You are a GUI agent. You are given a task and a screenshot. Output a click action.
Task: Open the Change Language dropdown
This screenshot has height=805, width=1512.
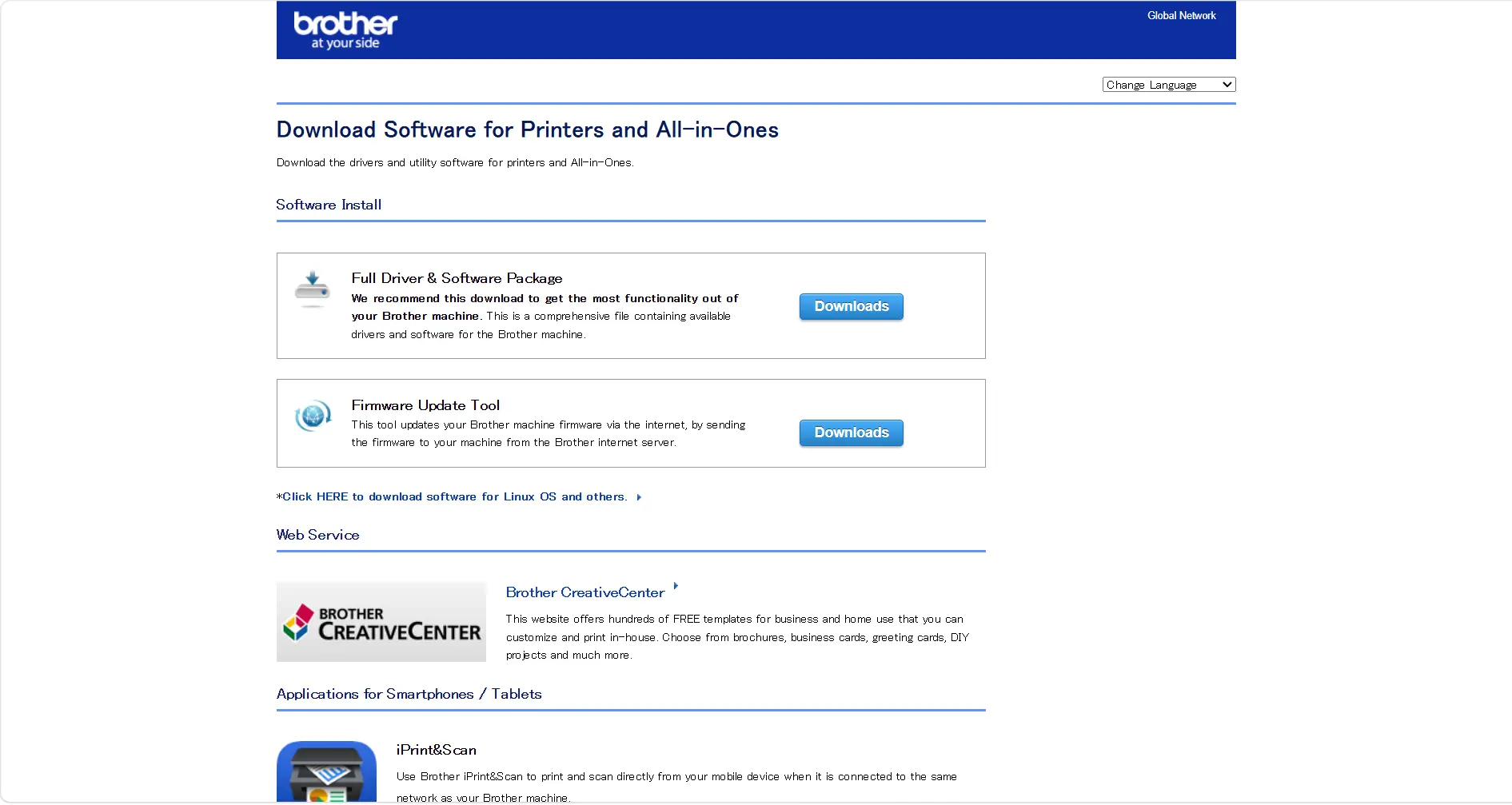click(x=1168, y=85)
